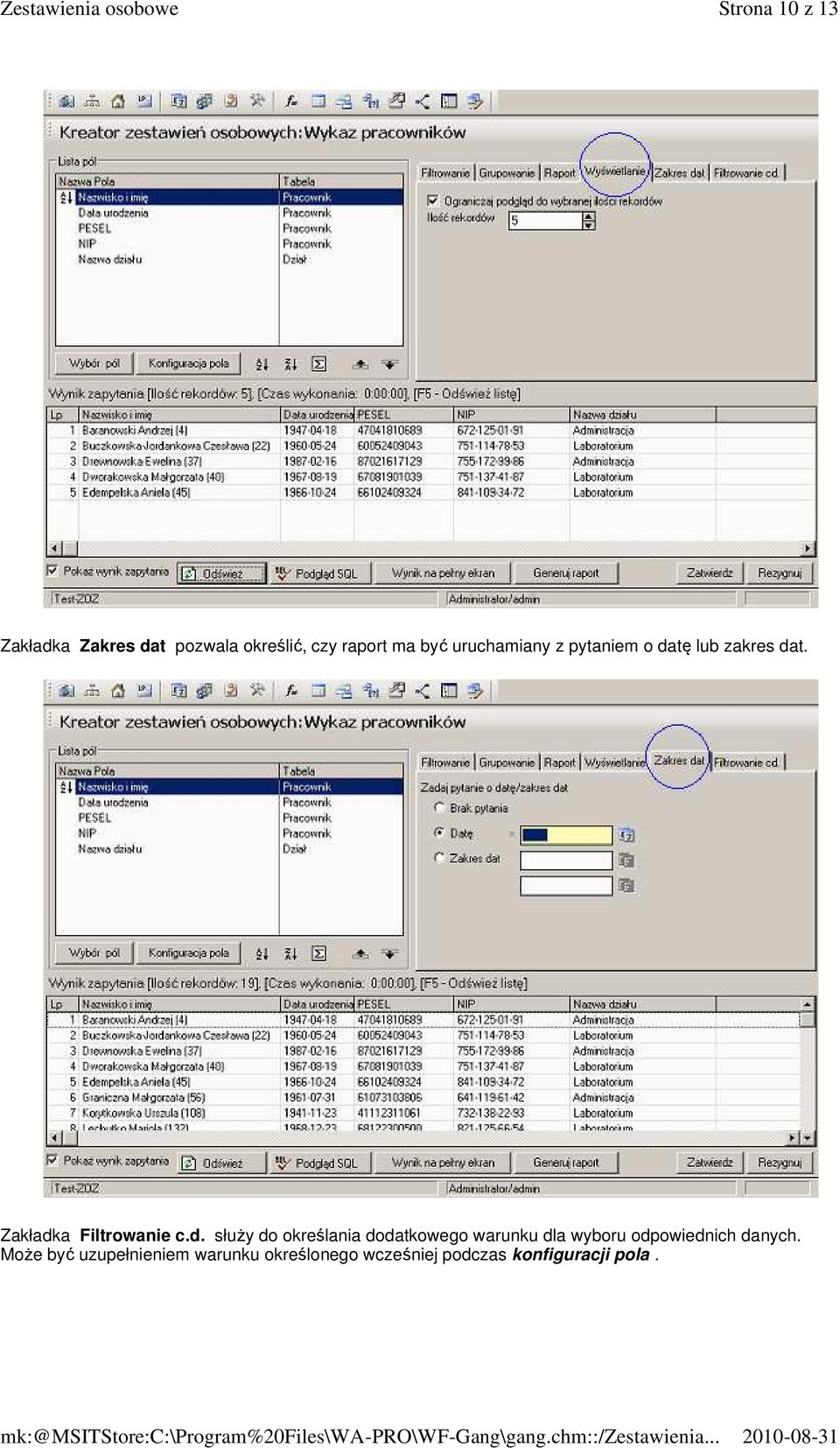Click the home icon in the upper screenshot toolbar
The image size is (840, 1448).
click(118, 102)
